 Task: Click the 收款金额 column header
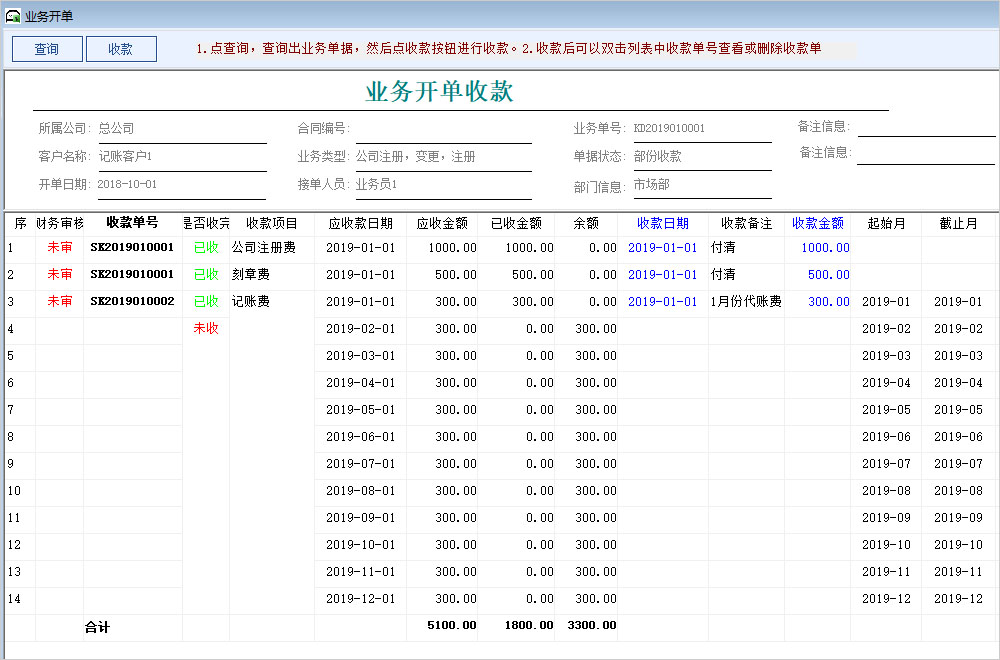817,223
